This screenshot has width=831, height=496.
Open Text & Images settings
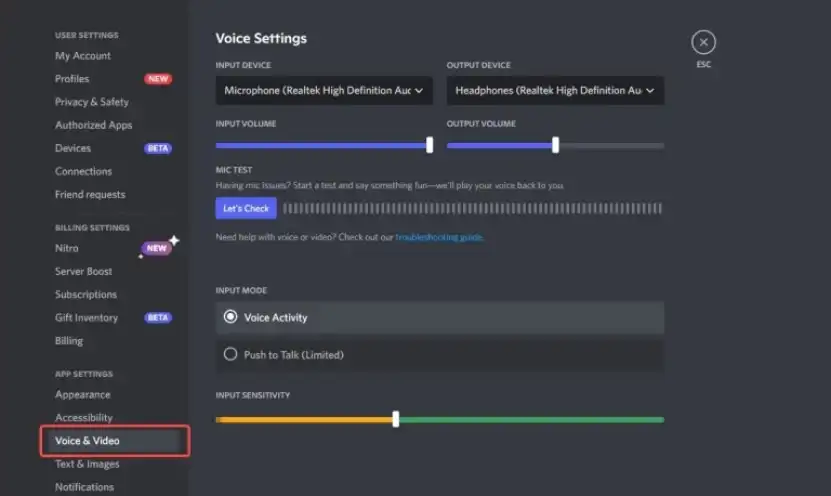(87, 464)
